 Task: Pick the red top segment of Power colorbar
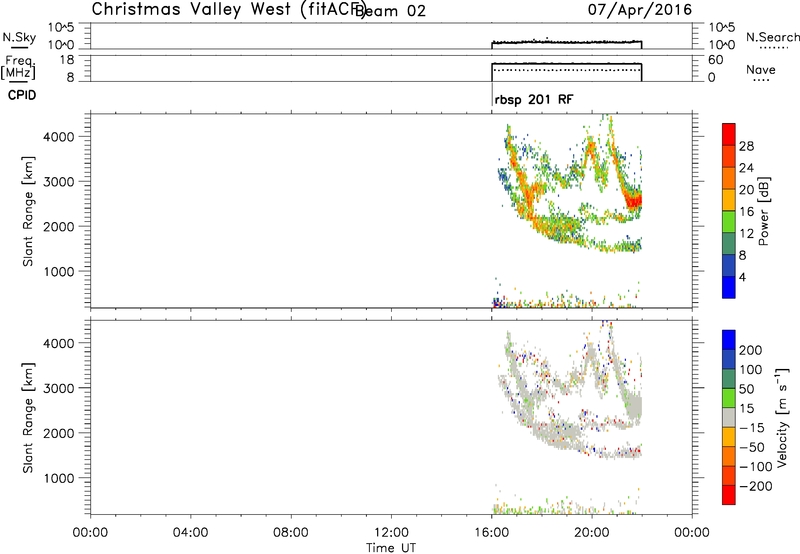click(x=729, y=135)
